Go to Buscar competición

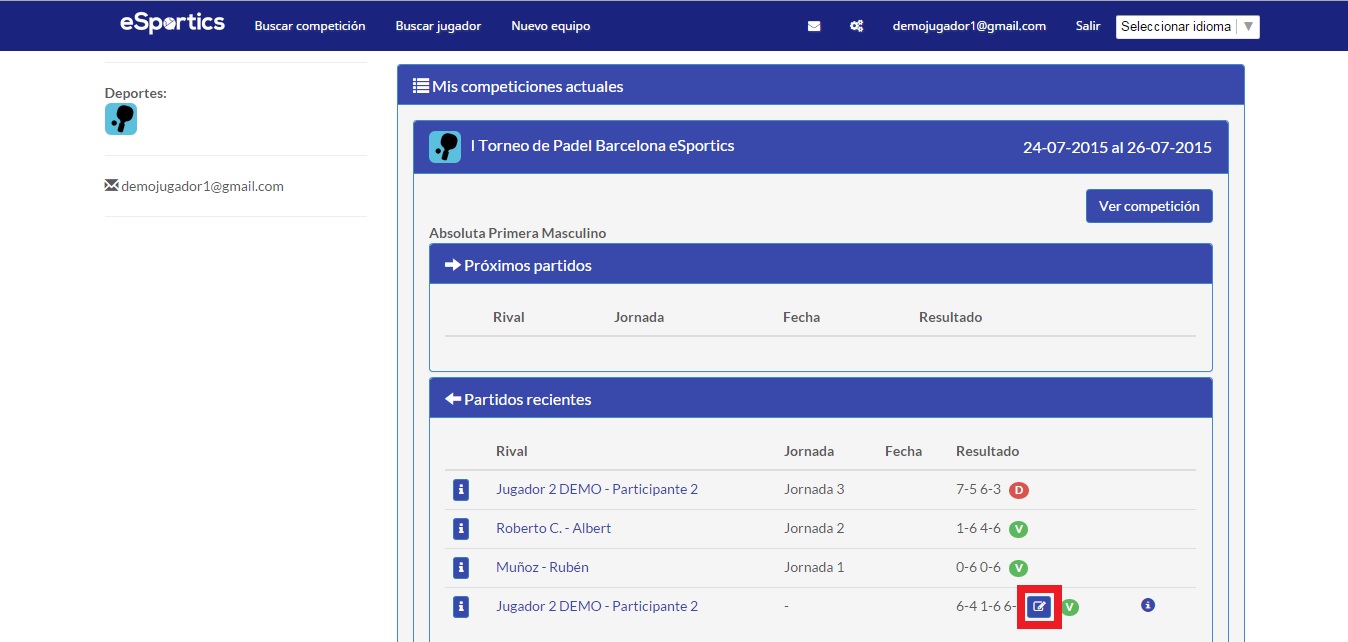point(310,26)
